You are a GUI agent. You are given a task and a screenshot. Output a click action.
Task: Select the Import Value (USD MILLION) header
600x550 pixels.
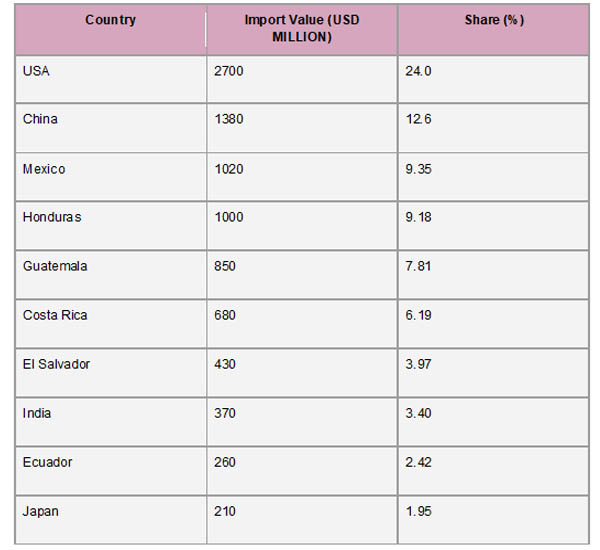pos(302,30)
